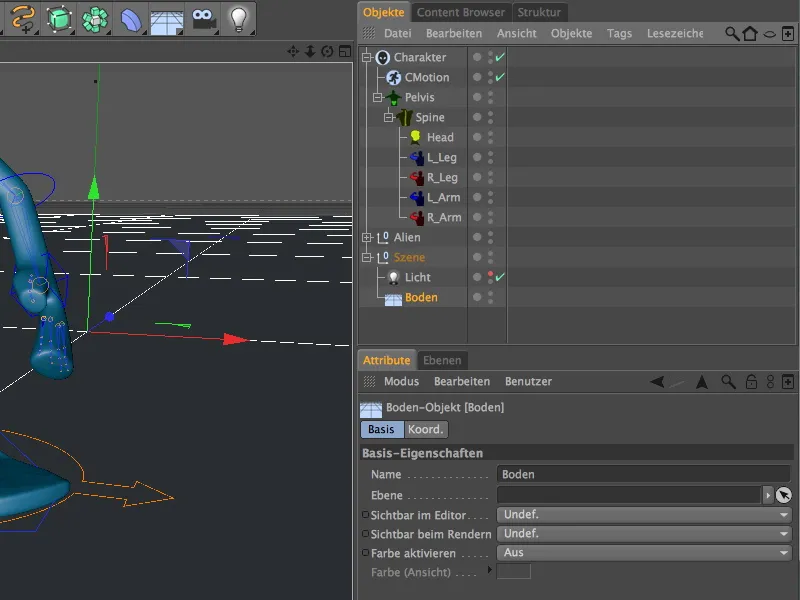Image resolution: width=800 pixels, height=600 pixels.
Task: Click the eye icon in Objekte manager
Action: coord(769,34)
